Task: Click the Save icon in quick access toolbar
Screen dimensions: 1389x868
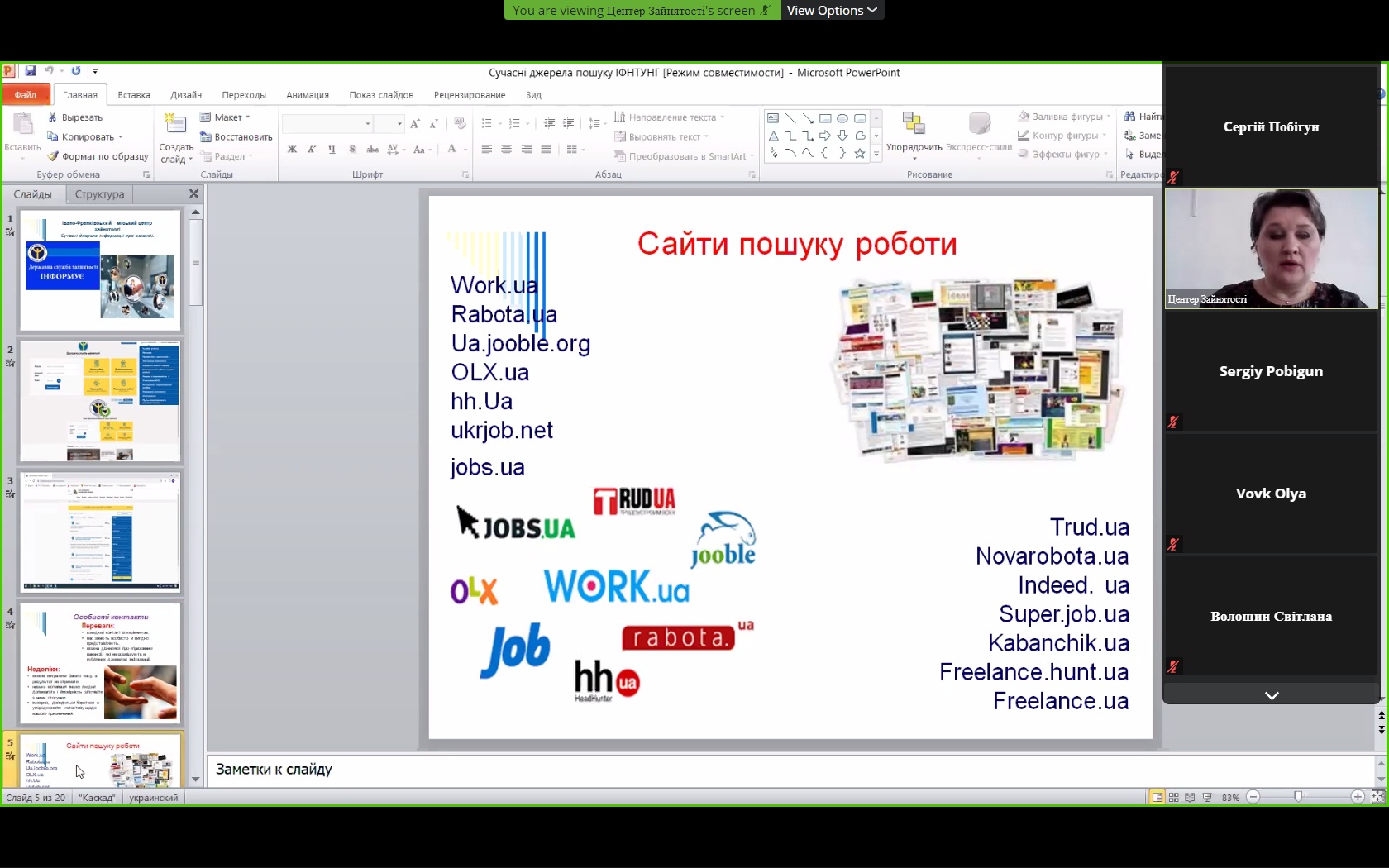Action: point(31,71)
